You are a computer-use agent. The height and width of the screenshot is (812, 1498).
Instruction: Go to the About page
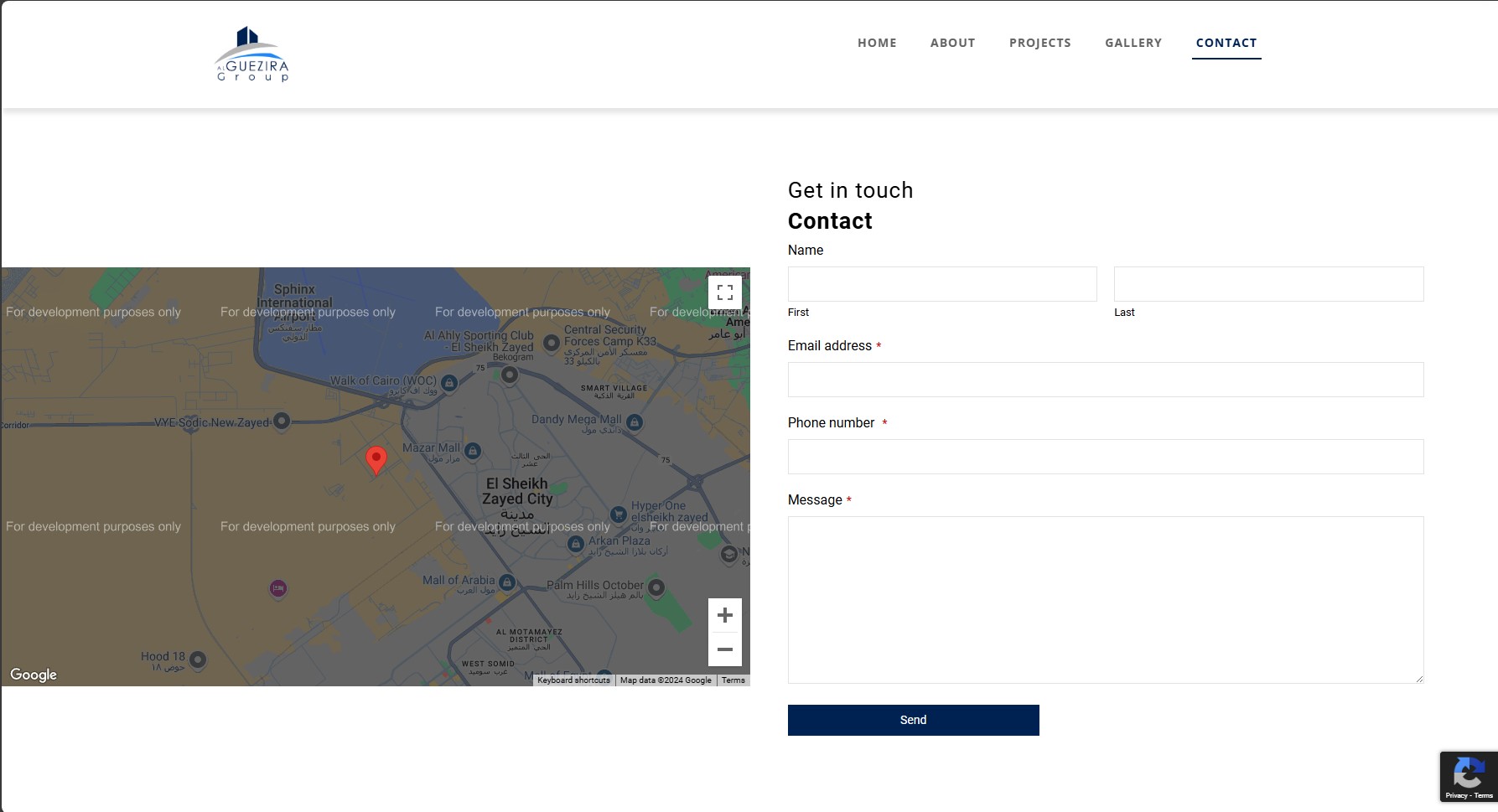pos(952,43)
